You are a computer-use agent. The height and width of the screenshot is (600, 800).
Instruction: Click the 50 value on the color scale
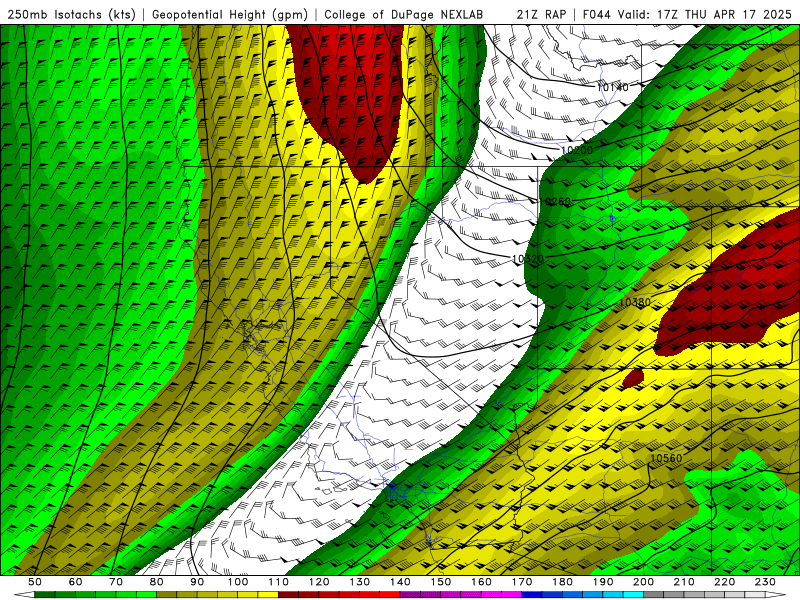(35, 582)
